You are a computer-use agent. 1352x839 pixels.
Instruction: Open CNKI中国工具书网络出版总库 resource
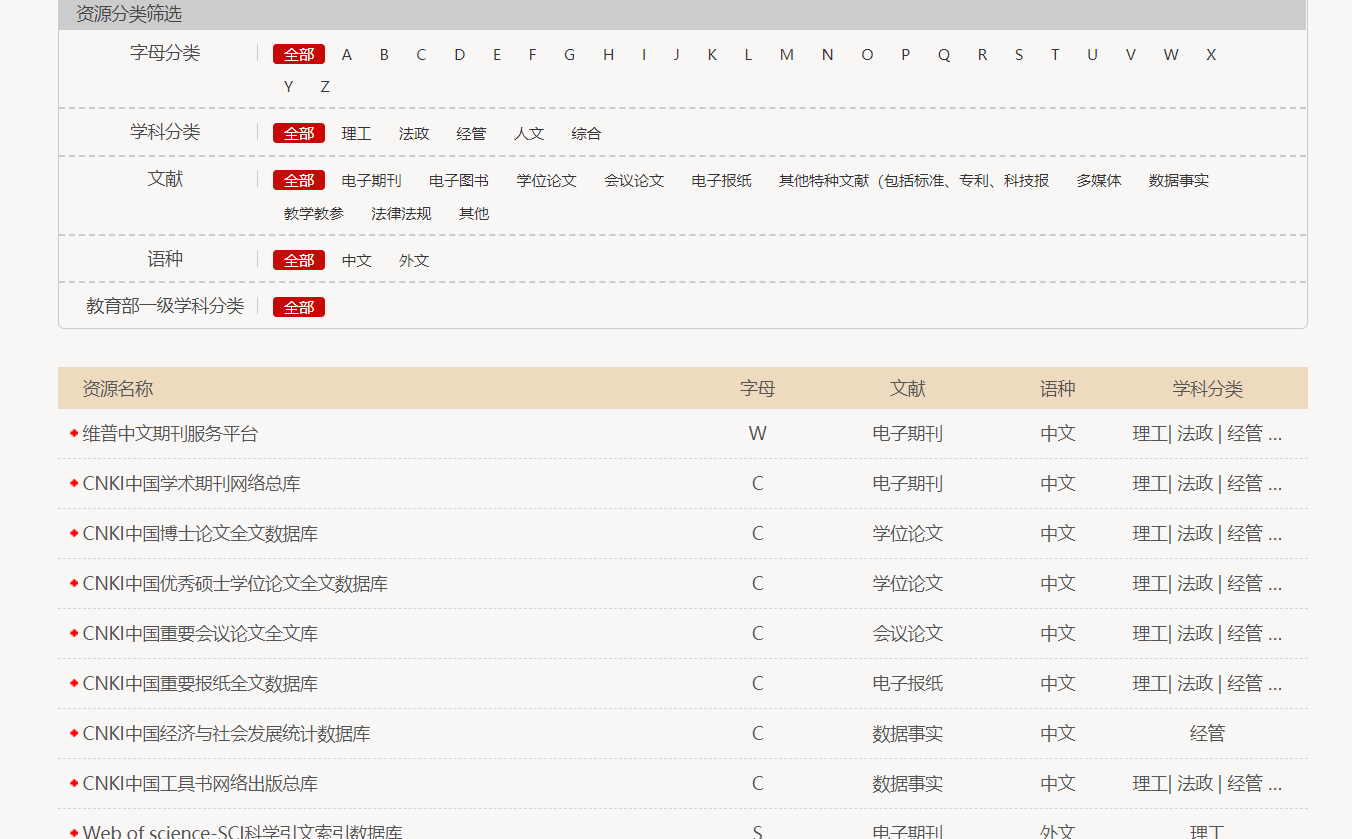tap(200, 783)
